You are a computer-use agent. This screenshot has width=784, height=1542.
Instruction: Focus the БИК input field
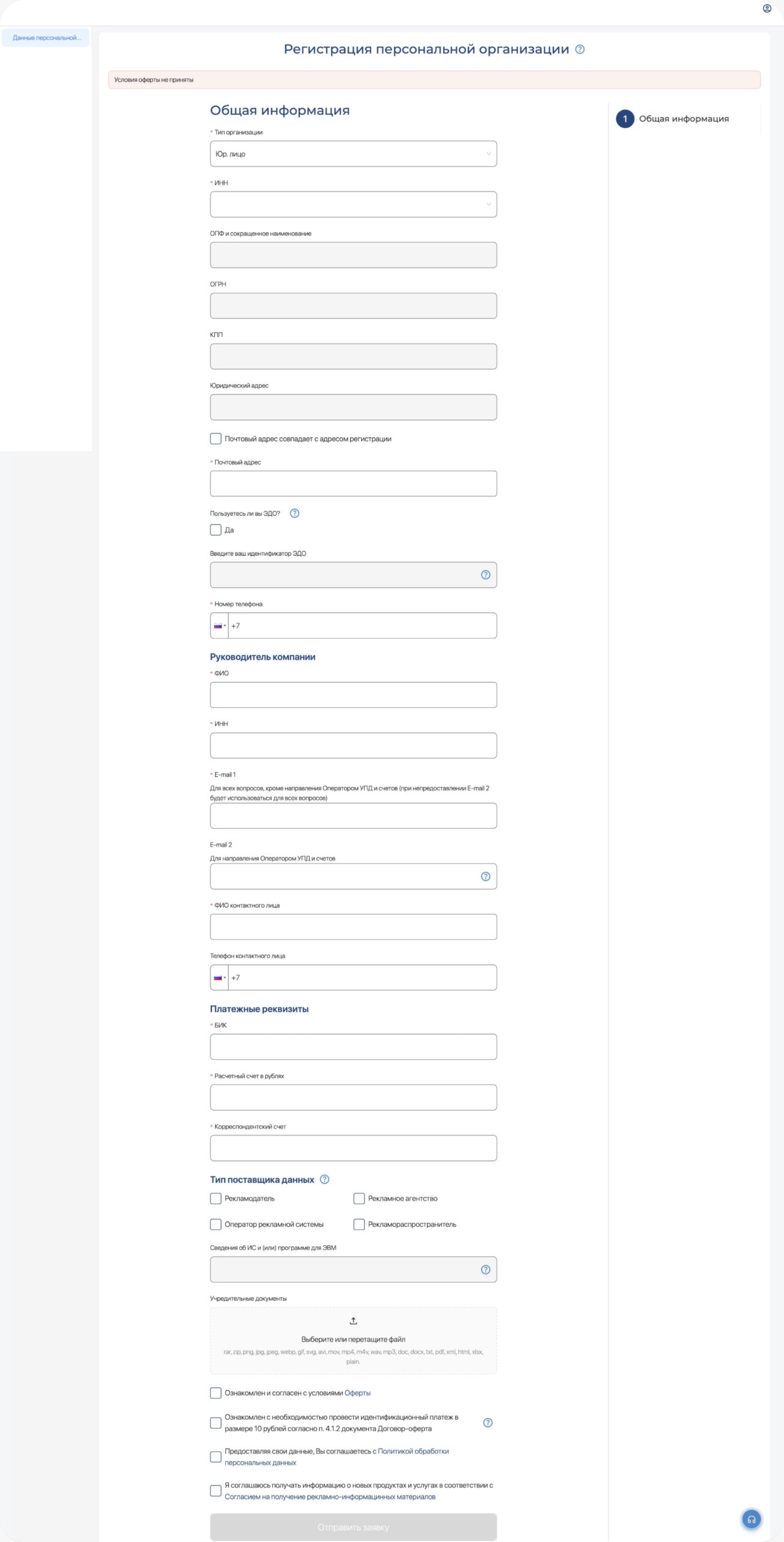353,1047
